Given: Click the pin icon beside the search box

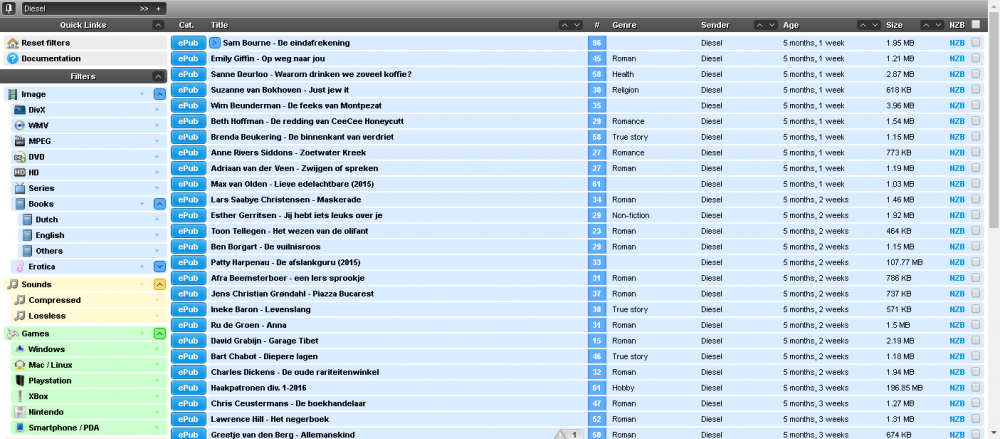Looking at the screenshot, I should [x=9, y=8].
